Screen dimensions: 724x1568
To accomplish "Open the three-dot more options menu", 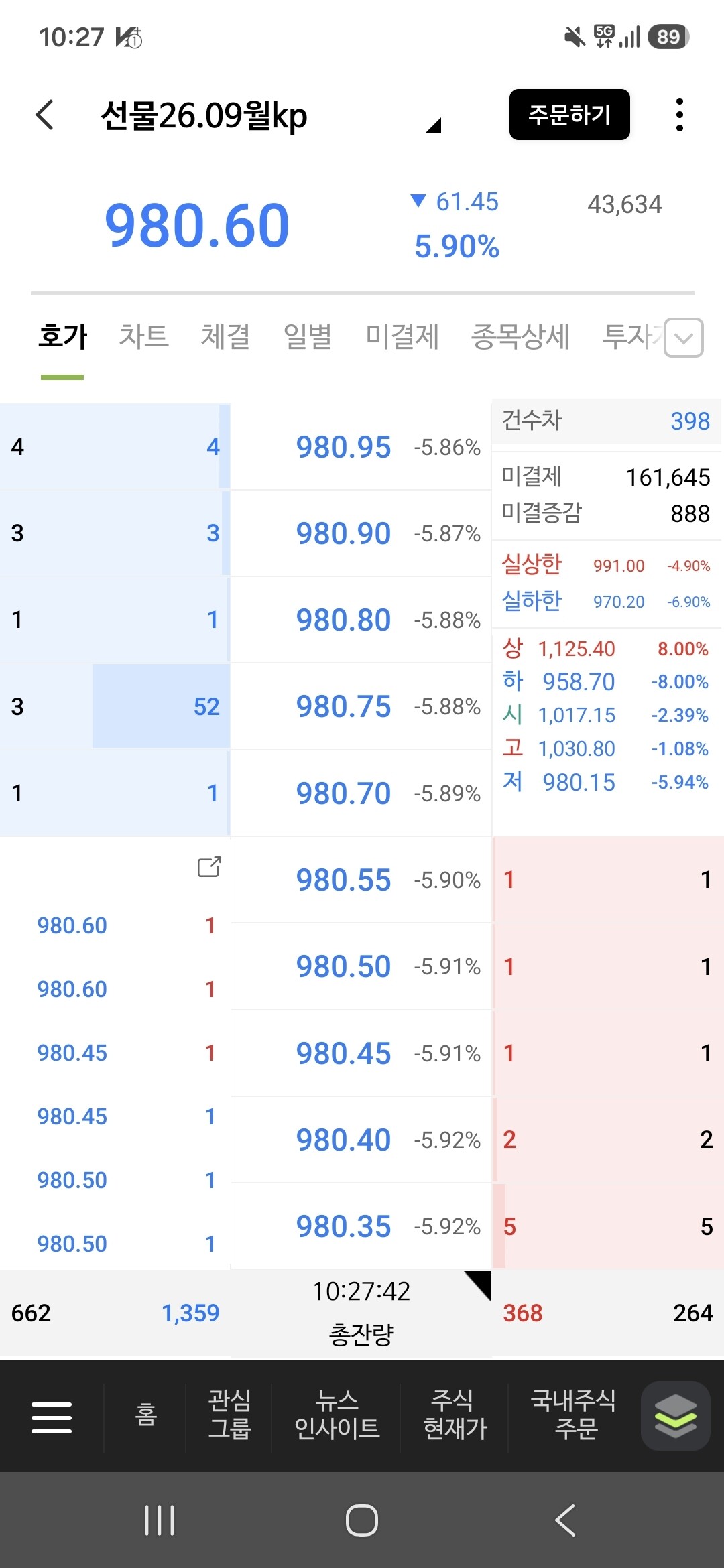I will click(x=679, y=115).
